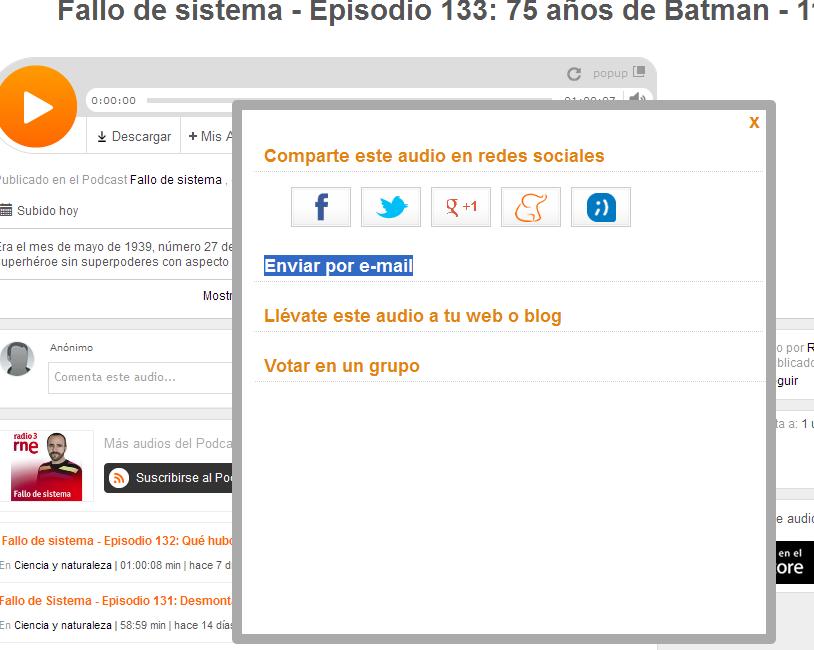Expand the Enviar por e-mail section

[338, 266]
